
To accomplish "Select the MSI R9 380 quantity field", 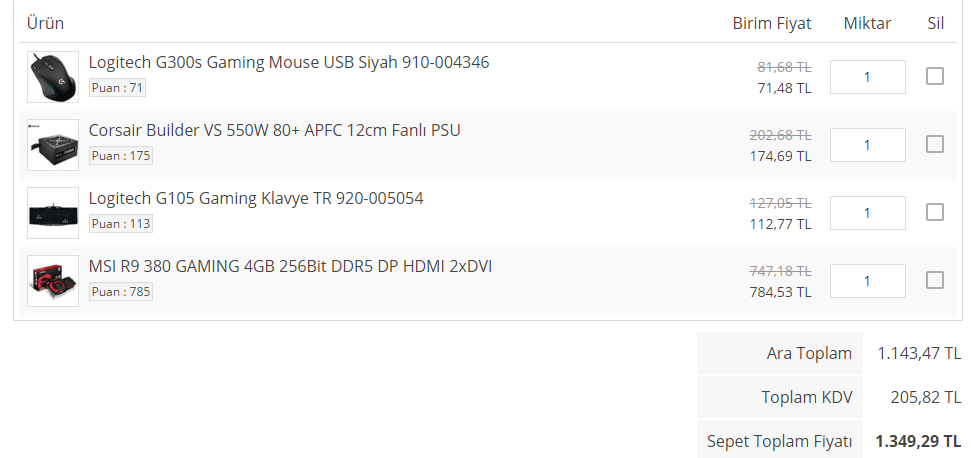I will [x=867, y=281].
